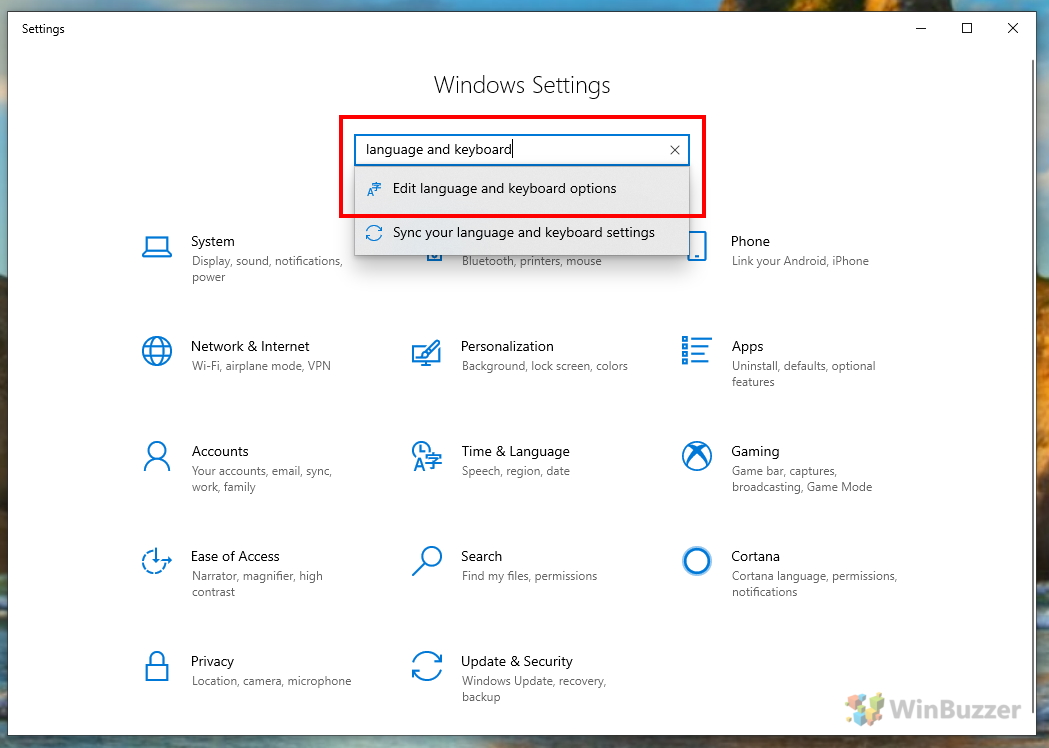The image size is (1049, 748).
Task: Clear the search box with X
Action: click(x=675, y=150)
